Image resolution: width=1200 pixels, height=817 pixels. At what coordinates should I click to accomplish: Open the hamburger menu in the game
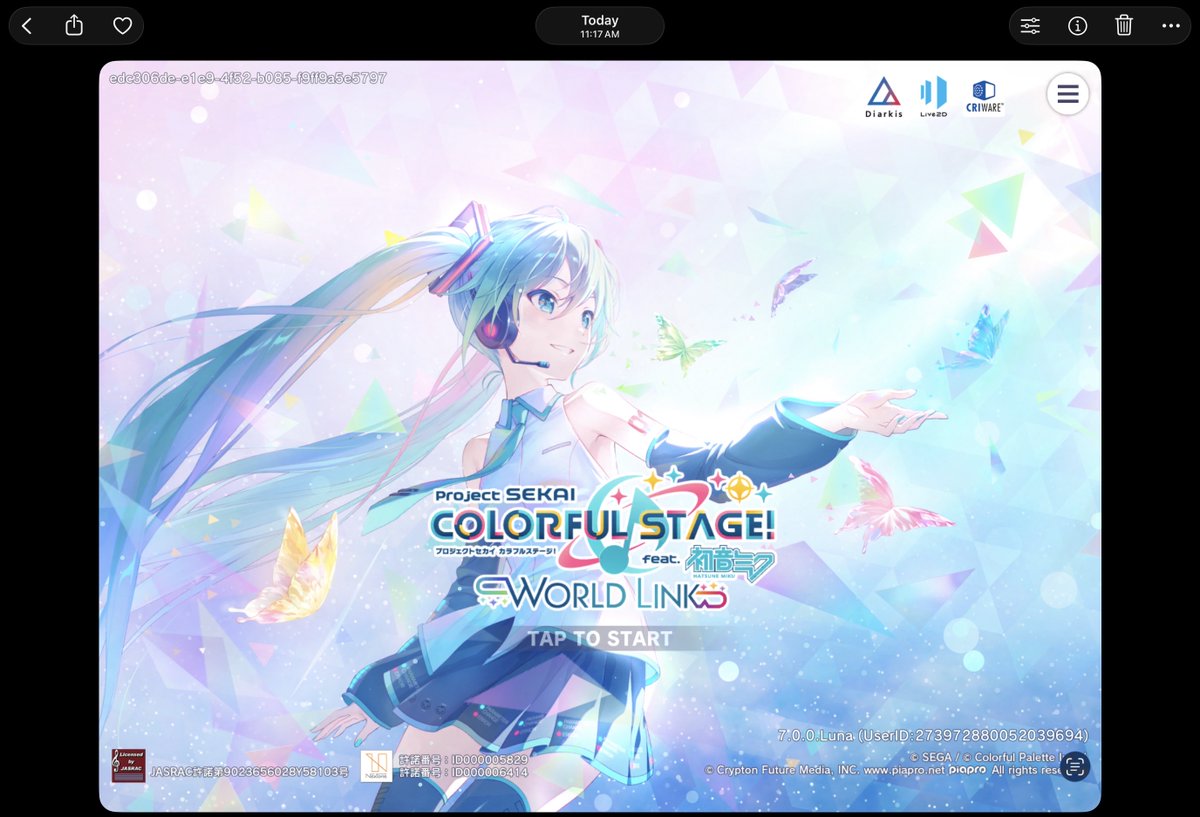click(1067, 94)
